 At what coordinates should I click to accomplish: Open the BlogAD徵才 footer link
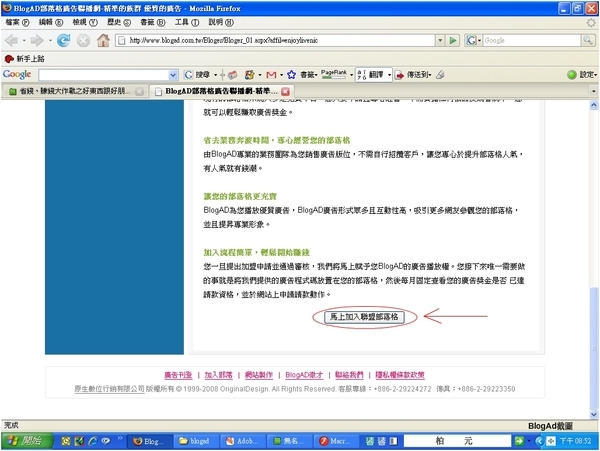click(304, 375)
